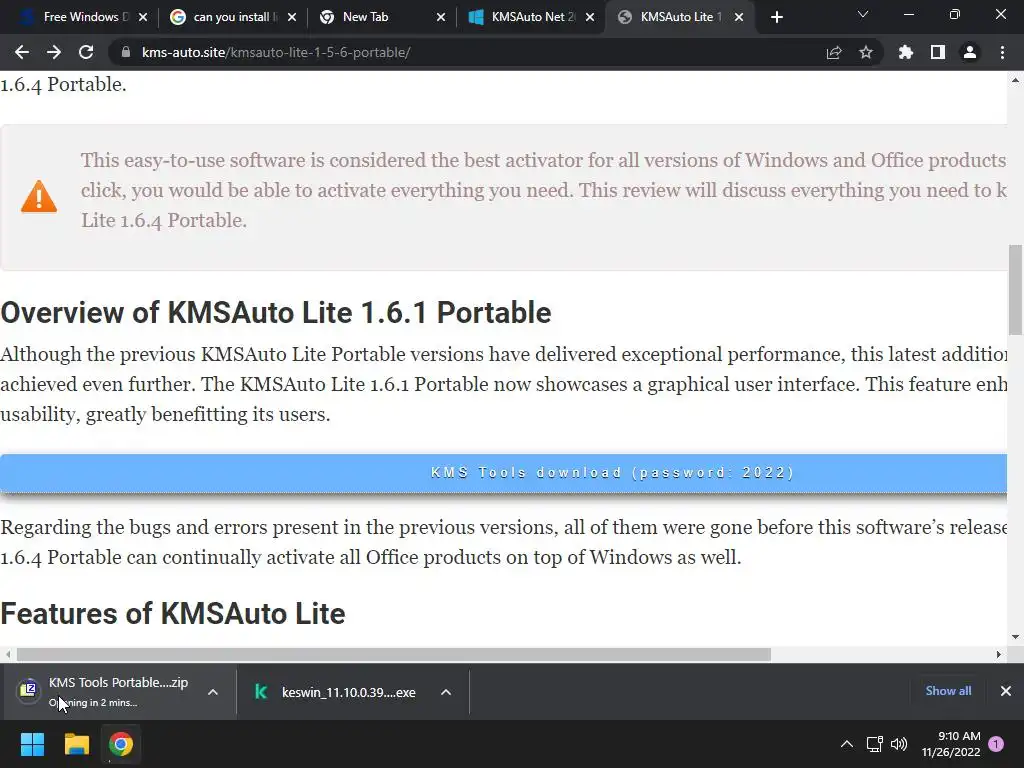Click the vertical scrollbar thumb
The image size is (1024, 768).
(x=1015, y=289)
